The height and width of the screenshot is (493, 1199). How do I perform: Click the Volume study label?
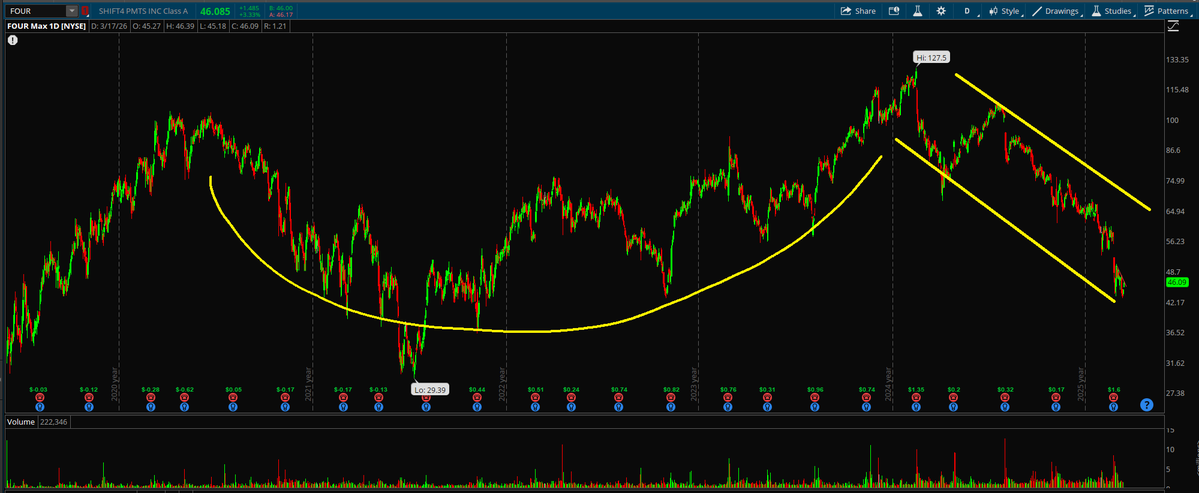tap(20, 422)
